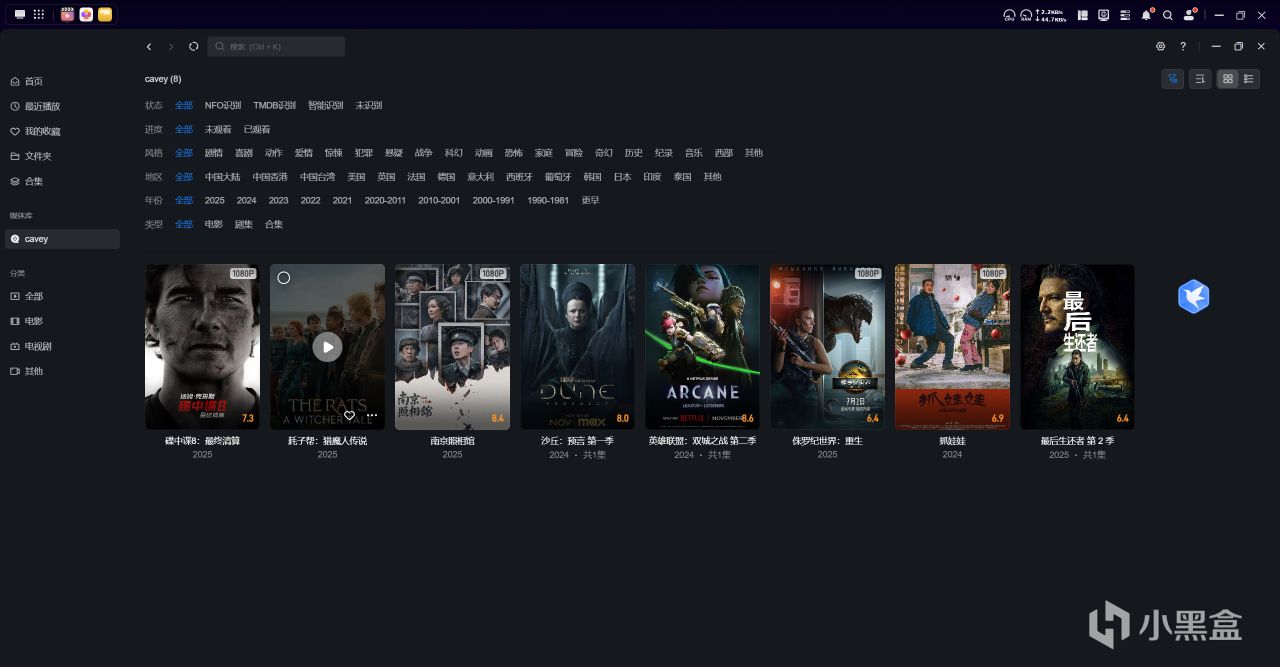
Task: Open the app launcher grid icon
Action: pos(39,15)
